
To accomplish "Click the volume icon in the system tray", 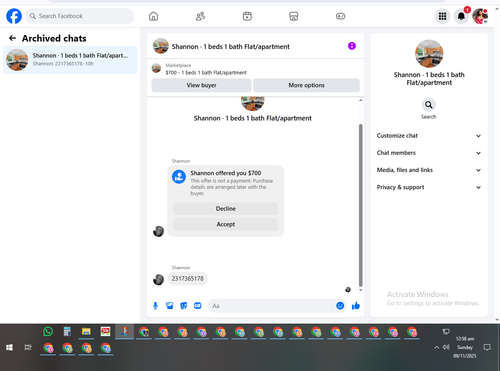I will (x=446, y=347).
